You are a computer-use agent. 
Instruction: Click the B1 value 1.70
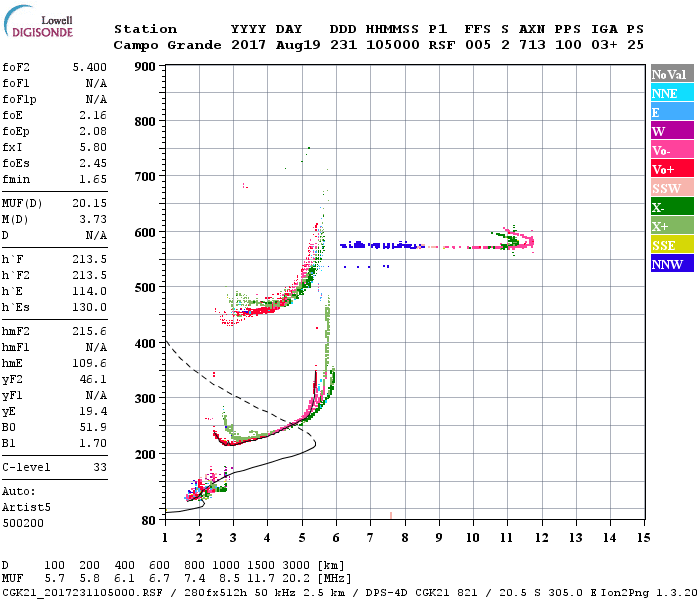pos(93,443)
